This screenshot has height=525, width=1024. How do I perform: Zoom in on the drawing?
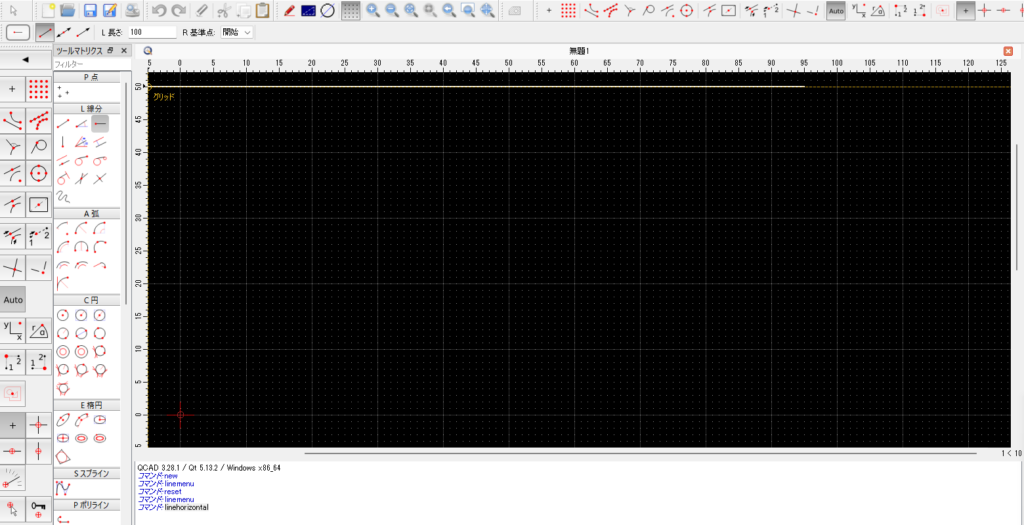[x=373, y=10]
